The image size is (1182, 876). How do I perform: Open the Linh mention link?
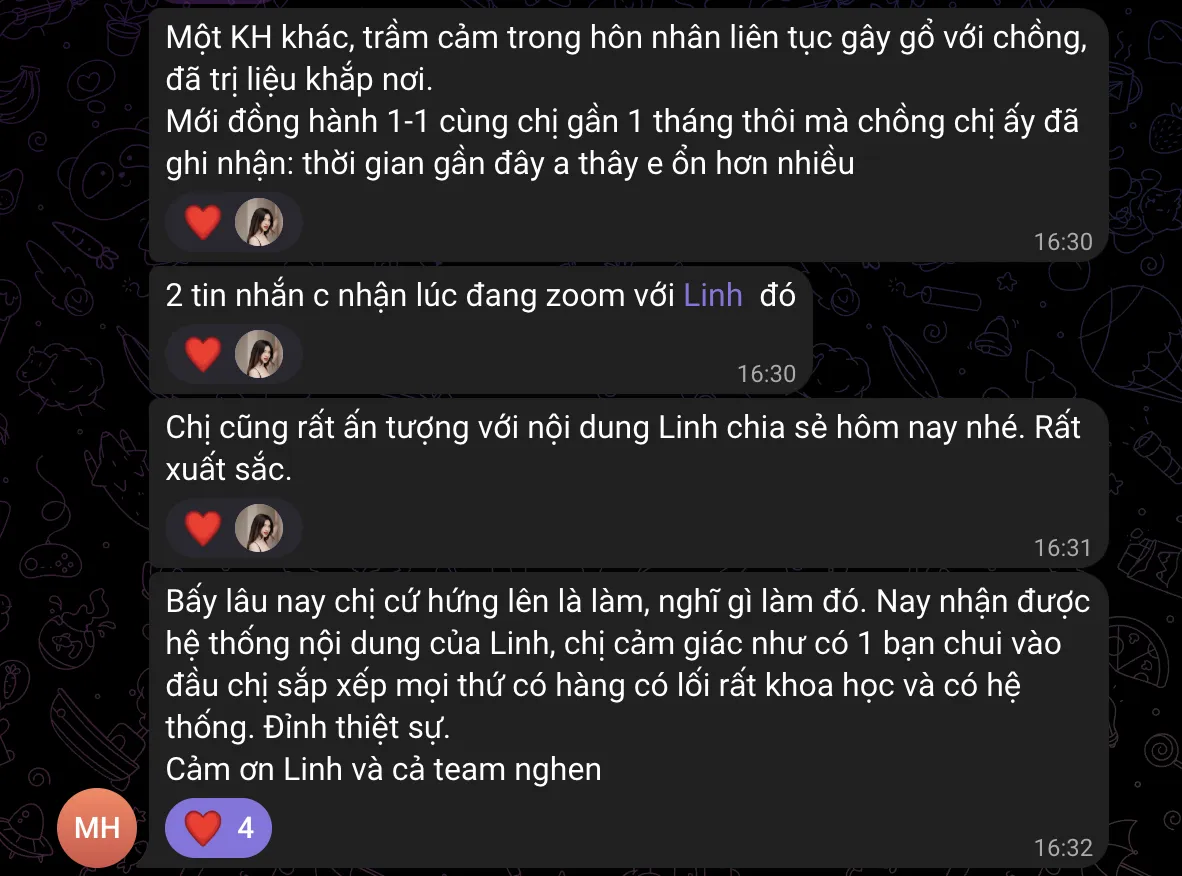(712, 296)
